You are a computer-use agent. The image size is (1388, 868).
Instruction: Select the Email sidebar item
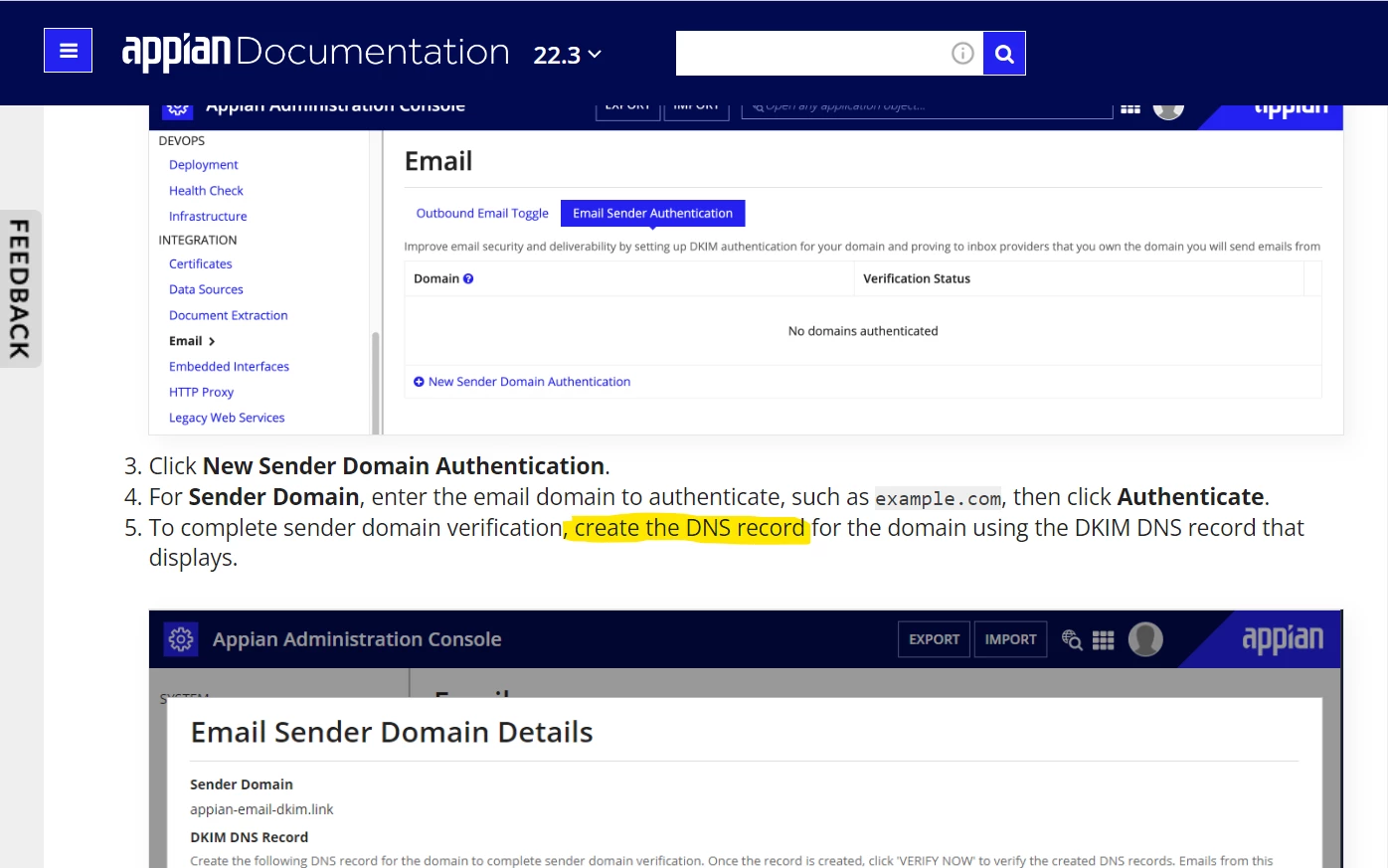point(186,341)
